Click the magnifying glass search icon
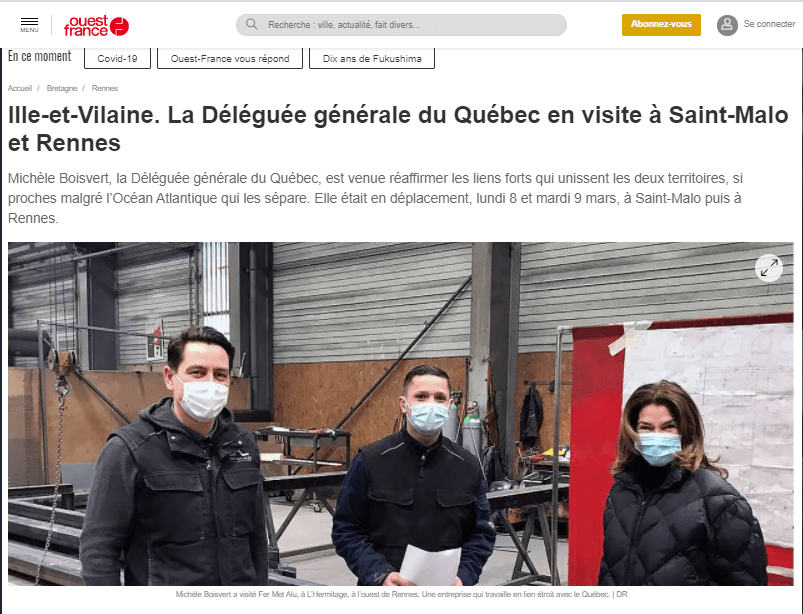Viewport: 803px width, 614px height. [251, 24]
